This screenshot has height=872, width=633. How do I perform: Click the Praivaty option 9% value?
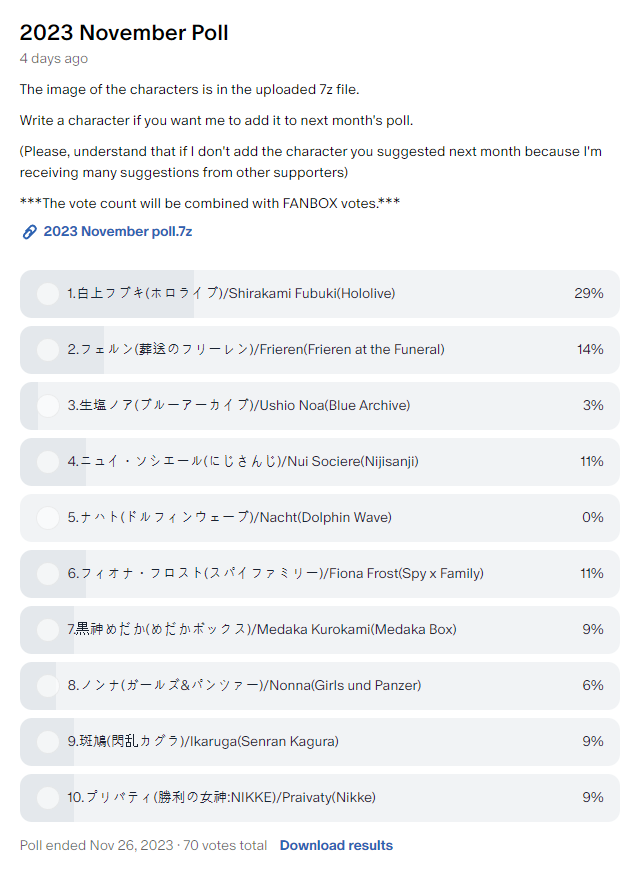tap(593, 798)
